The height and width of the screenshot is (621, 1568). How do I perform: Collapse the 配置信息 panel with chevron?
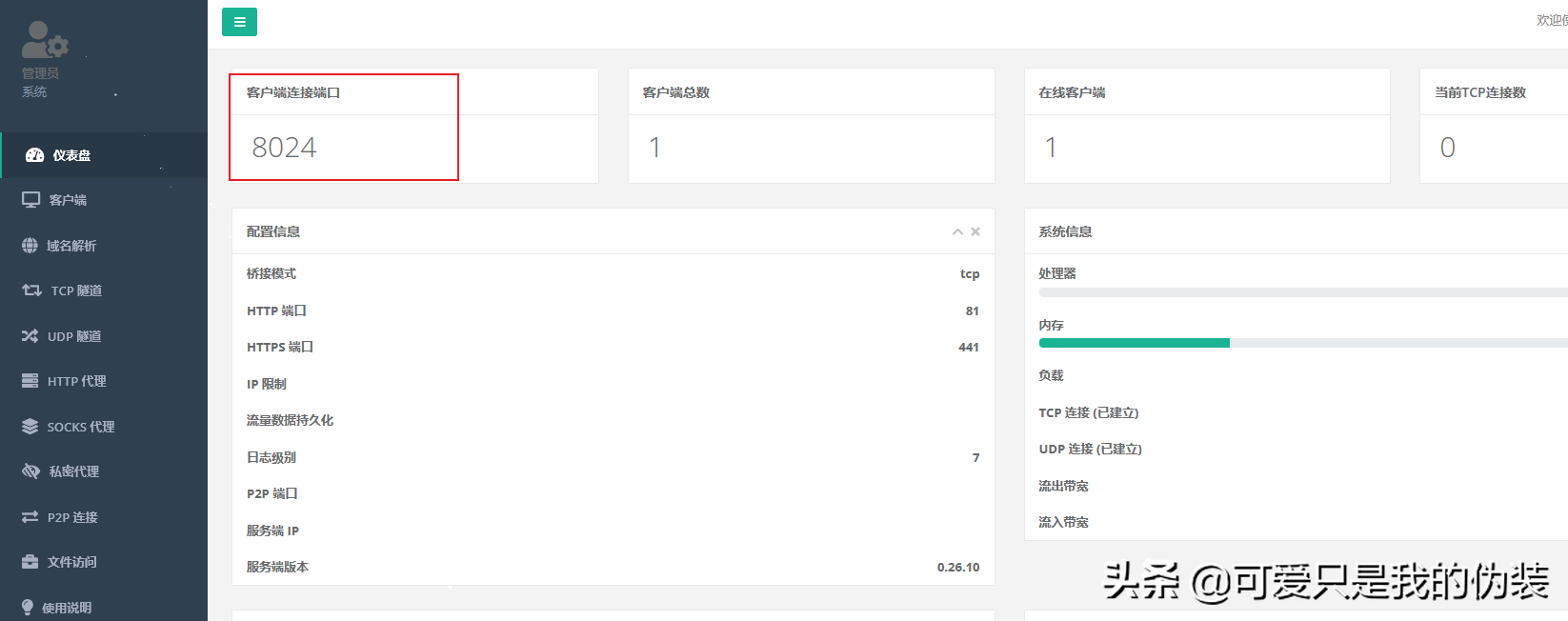tap(957, 231)
